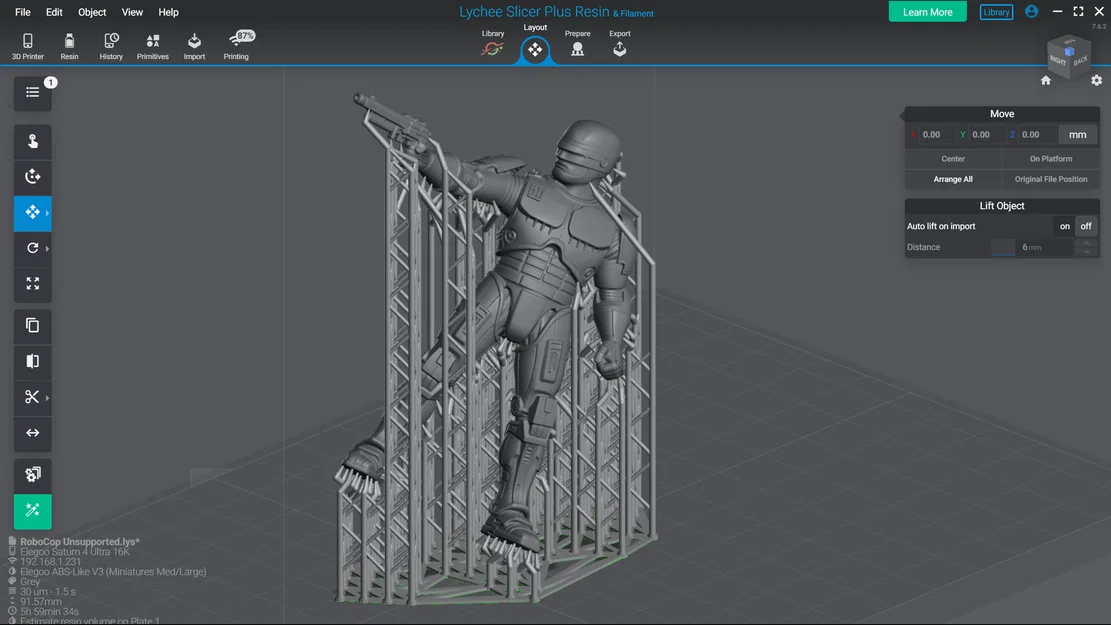Click the Learn More button
Screen dimensions: 1111x625
point(927,12)
